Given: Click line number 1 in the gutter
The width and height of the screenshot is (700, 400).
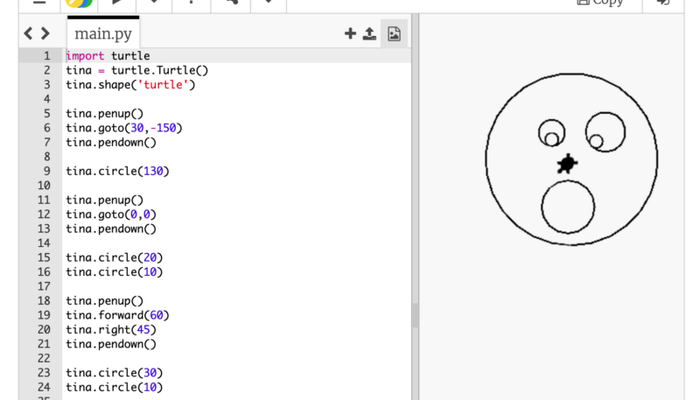Looking at the screenshot, I should pos(47,56).
